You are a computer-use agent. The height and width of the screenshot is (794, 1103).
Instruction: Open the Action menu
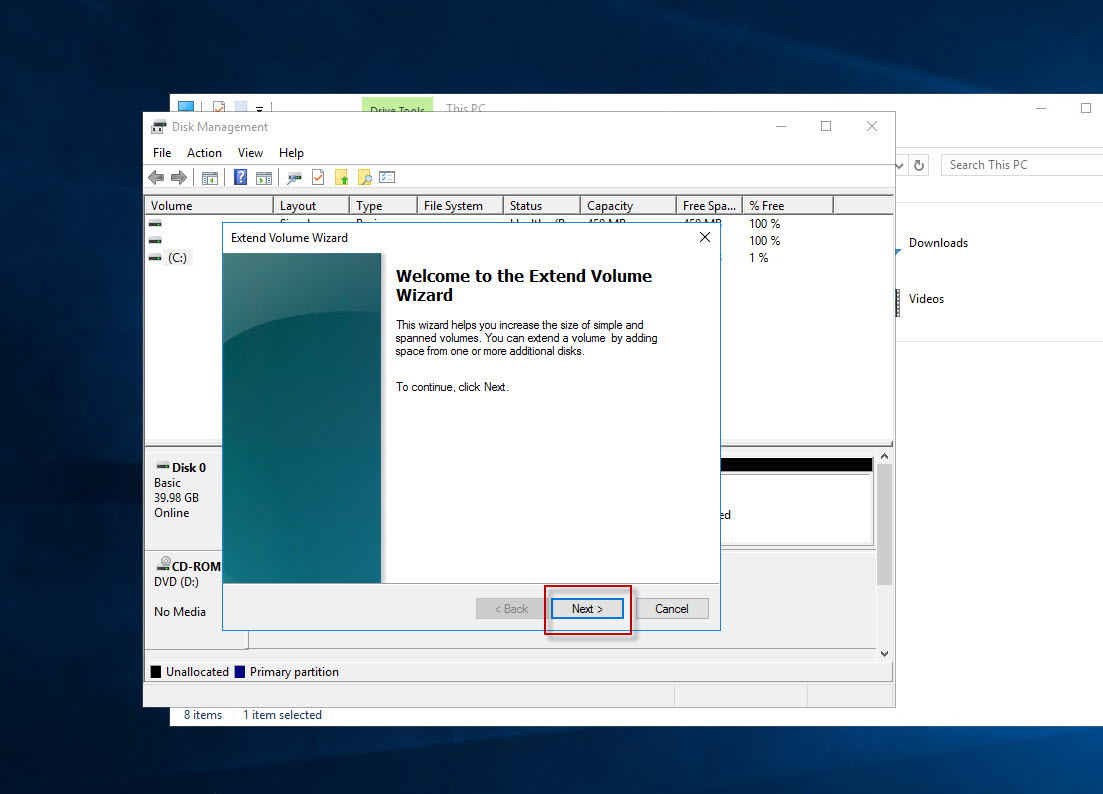[204, 153]
